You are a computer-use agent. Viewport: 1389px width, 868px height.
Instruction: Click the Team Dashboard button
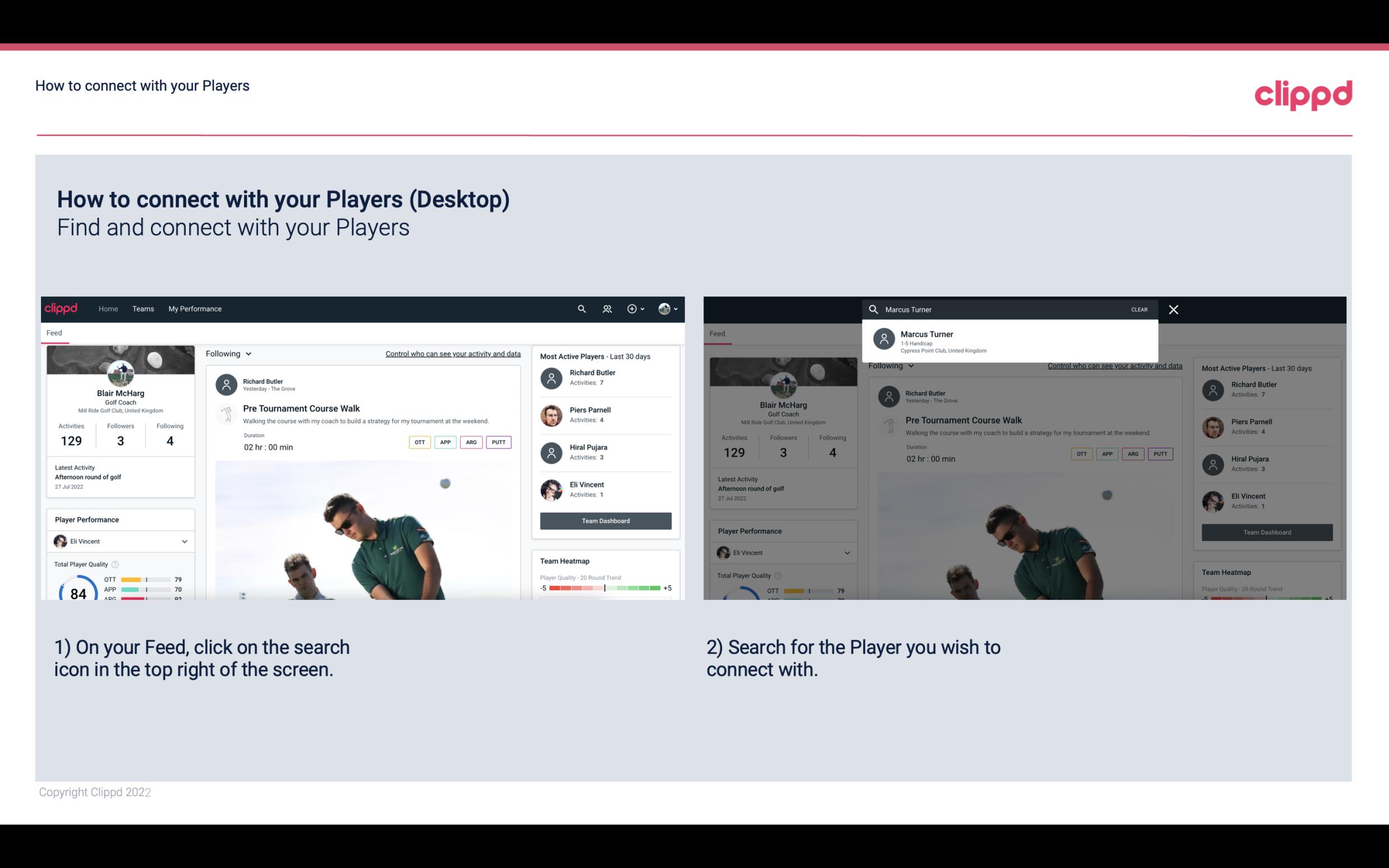(605, 520)
